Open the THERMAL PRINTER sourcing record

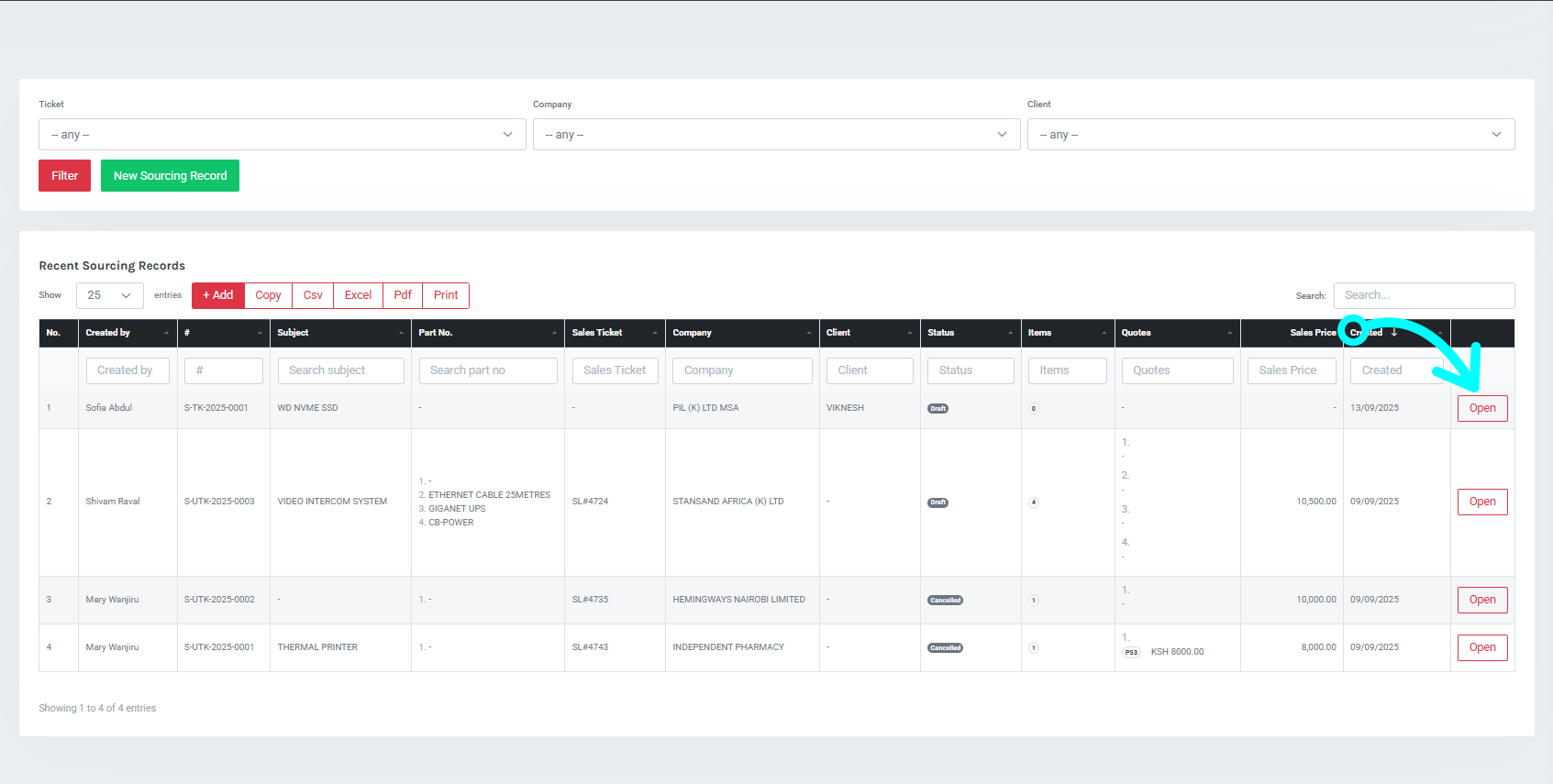(x=1481, y=647)
